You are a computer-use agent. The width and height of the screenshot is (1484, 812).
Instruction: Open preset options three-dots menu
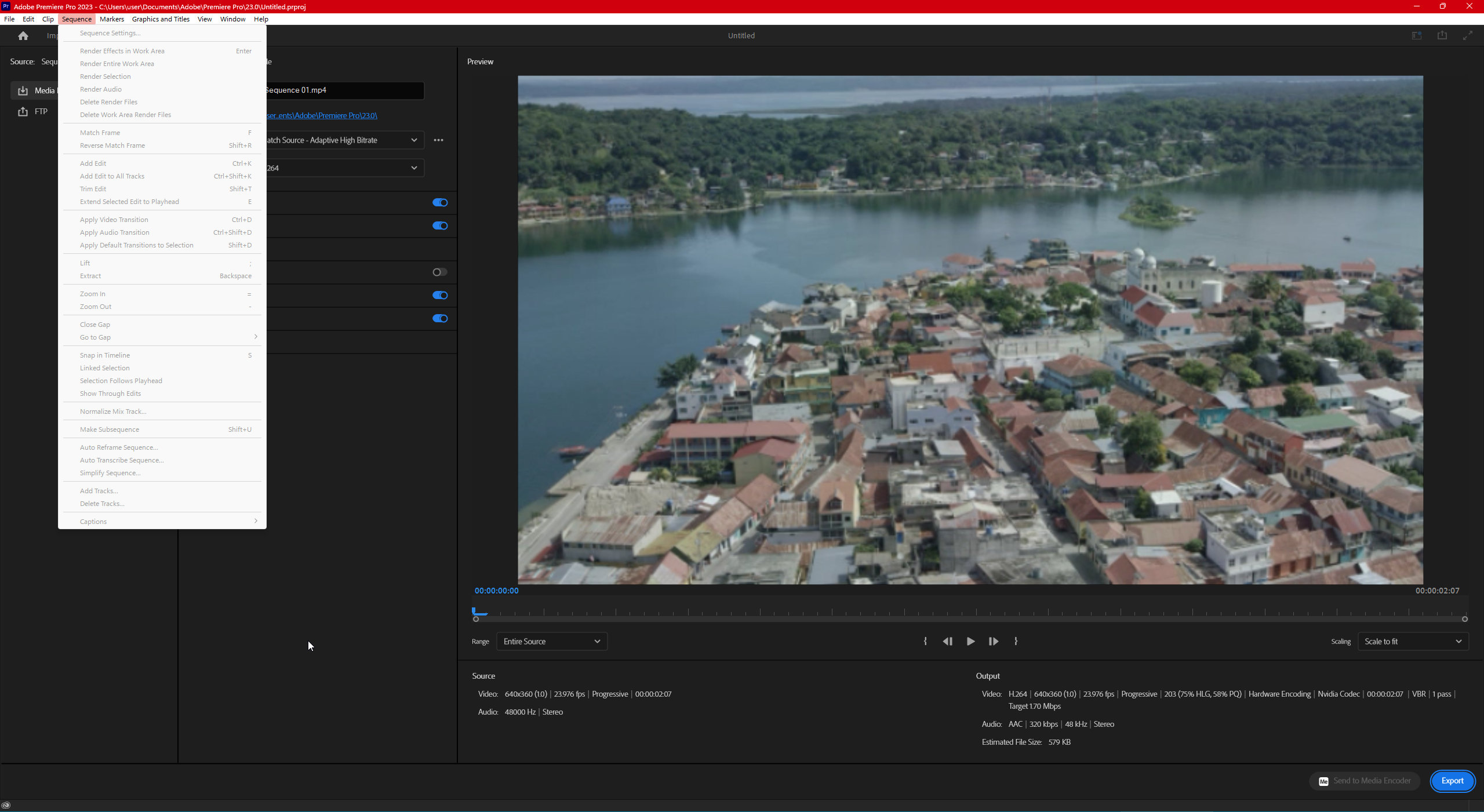(438, 140)
